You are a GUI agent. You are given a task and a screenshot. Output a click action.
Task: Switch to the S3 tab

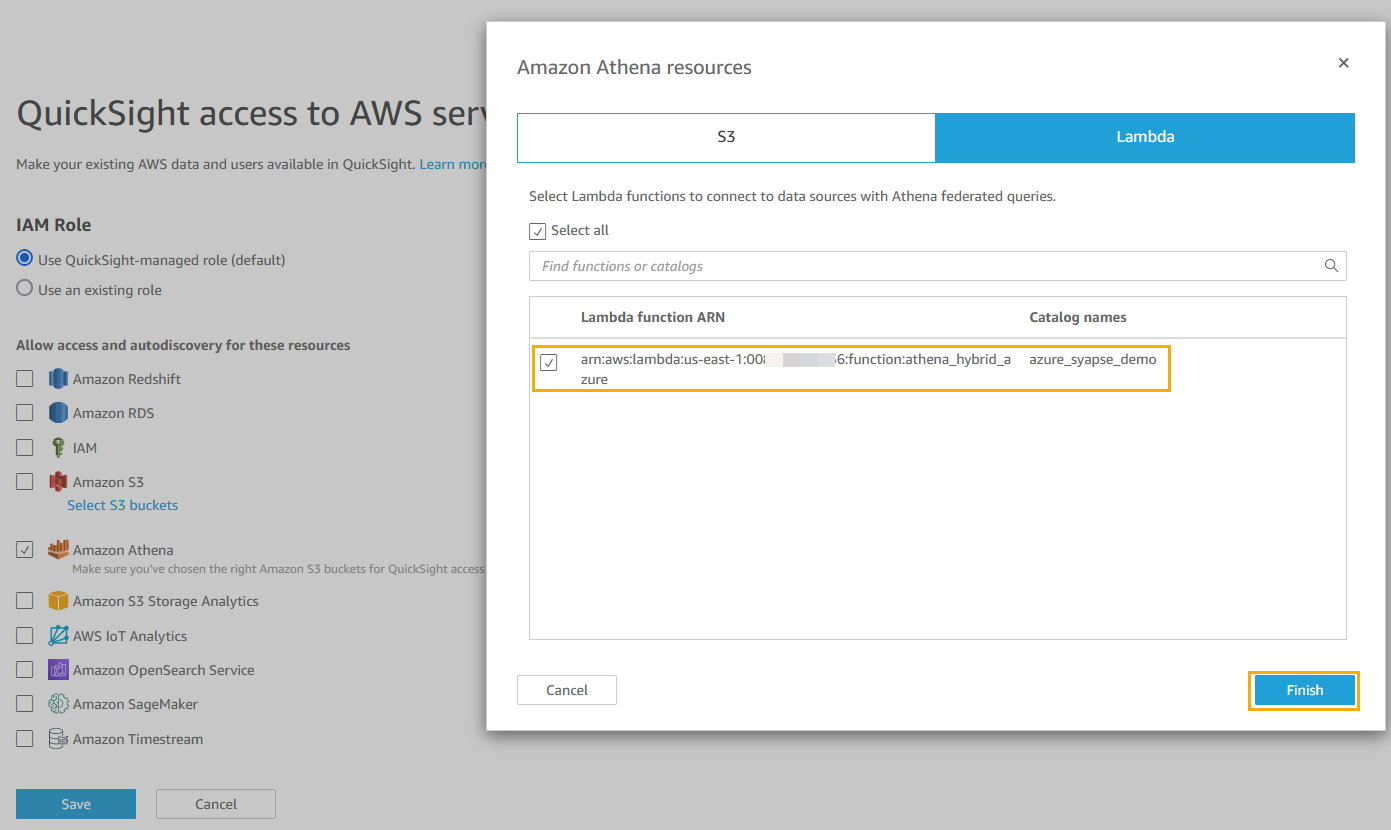coord(726,137)
